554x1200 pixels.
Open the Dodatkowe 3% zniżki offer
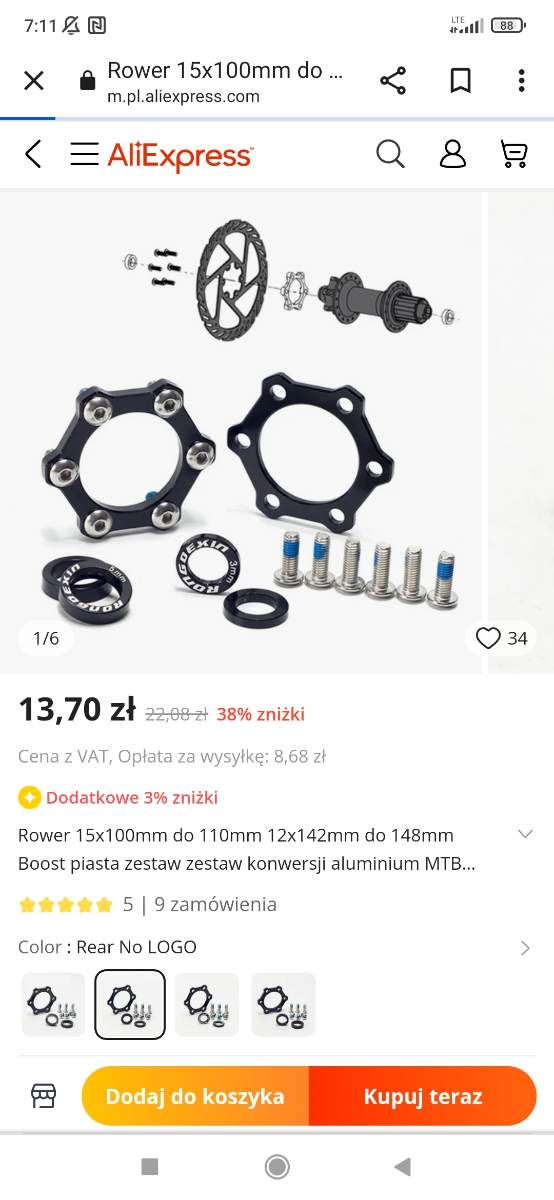point(118,797)
